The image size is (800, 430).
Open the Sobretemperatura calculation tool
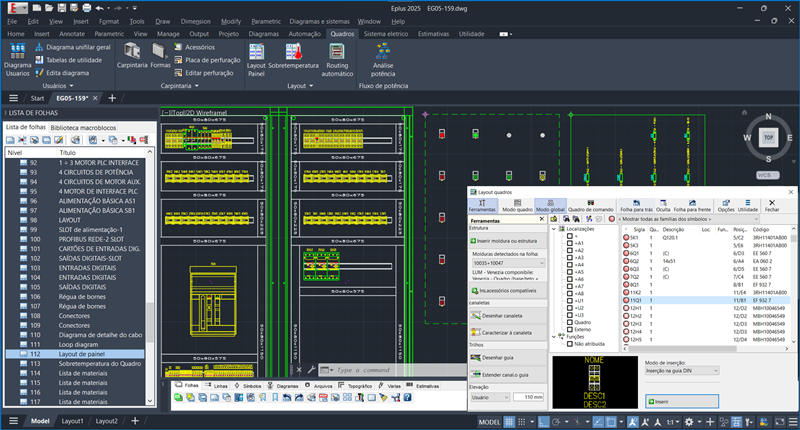point(293,56)
